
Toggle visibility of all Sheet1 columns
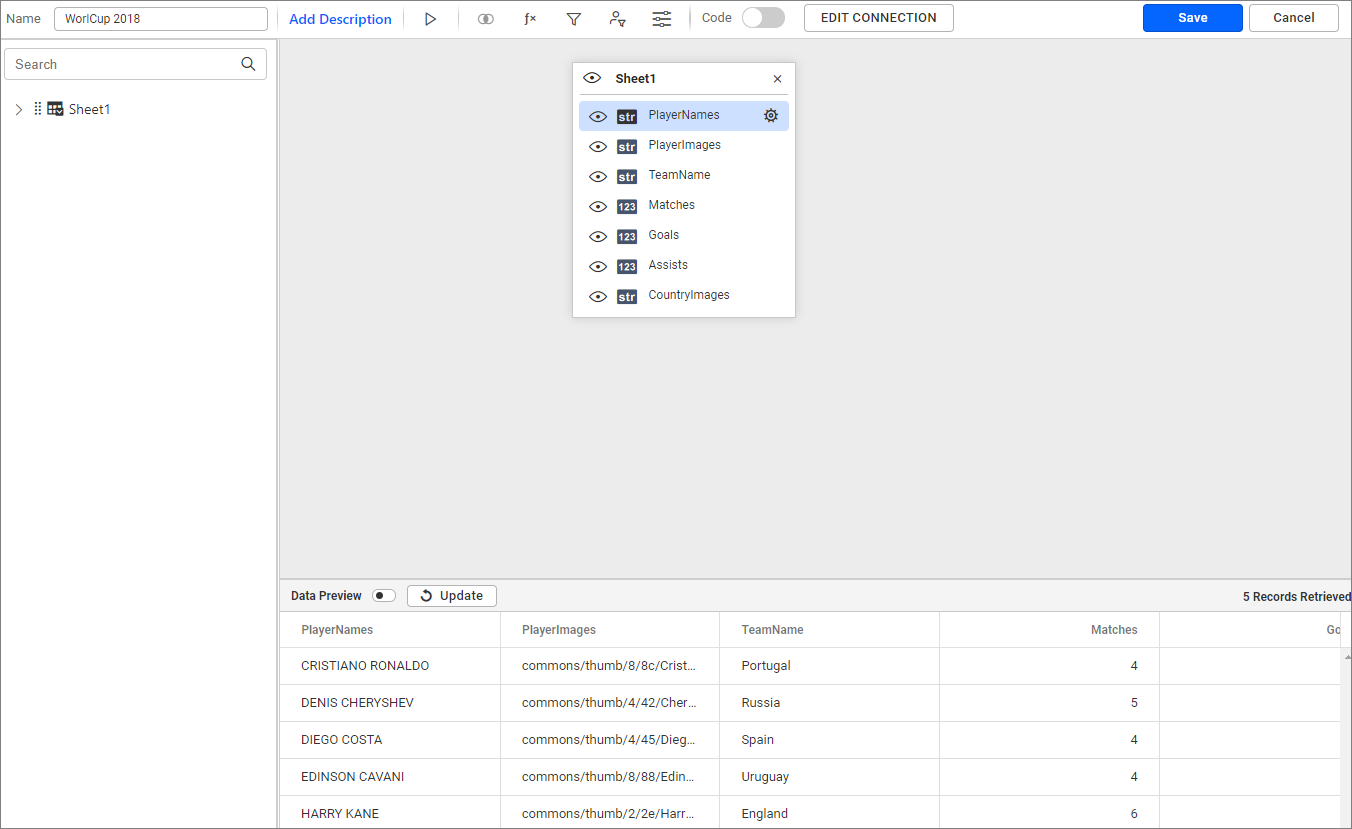(592, 78)
